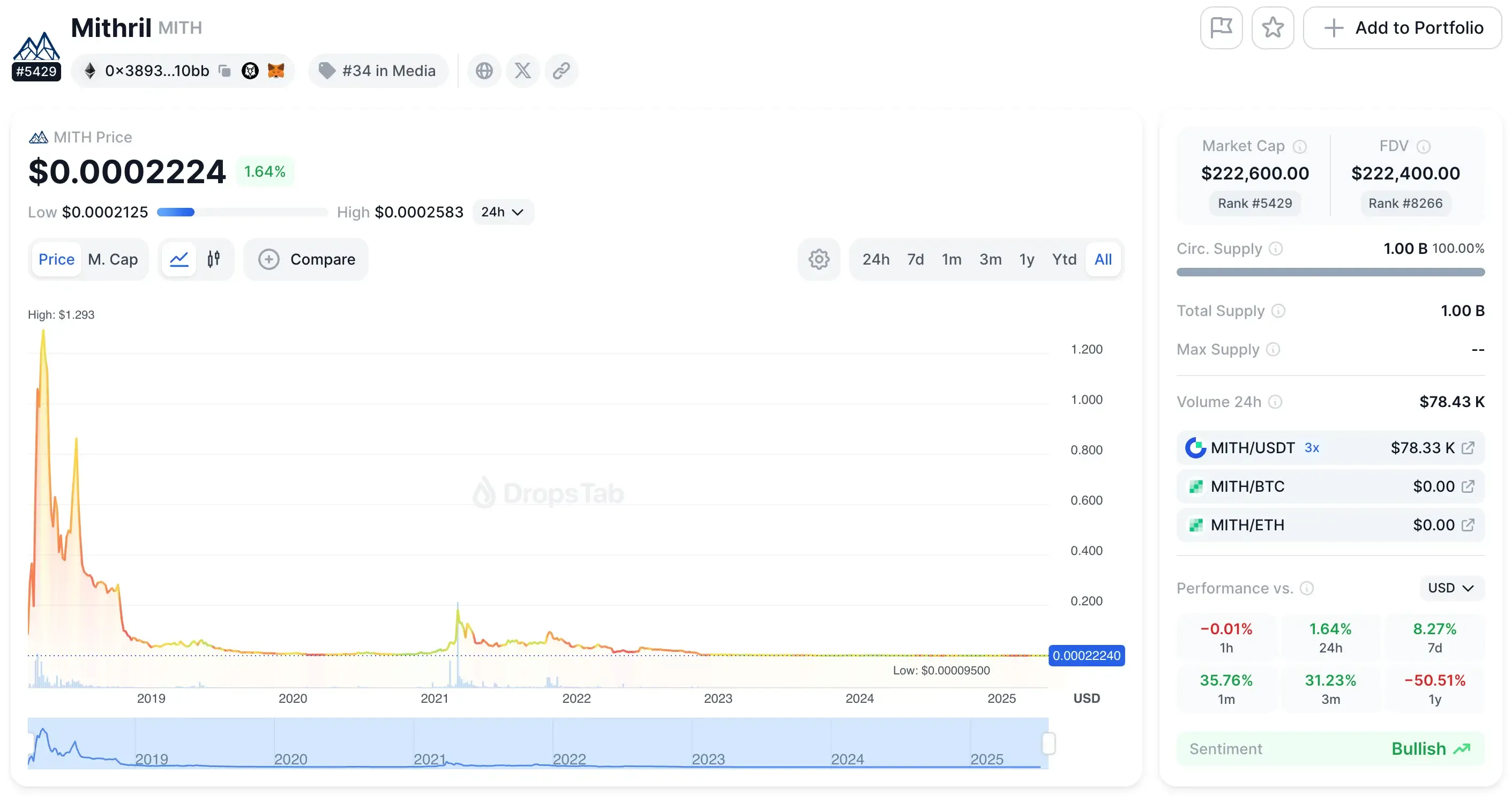Screen dimensions: 1512x796
Task: Open the MITH/USDT external link icon
Action: [x=1468, y=448]
